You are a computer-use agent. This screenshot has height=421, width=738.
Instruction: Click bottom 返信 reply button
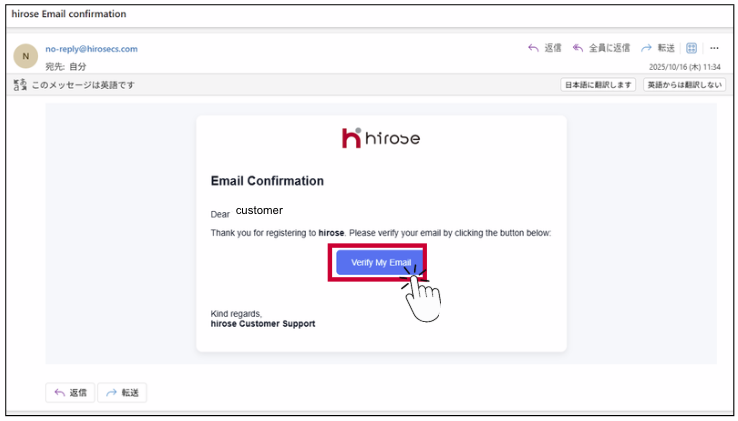[x=70, y=393]
